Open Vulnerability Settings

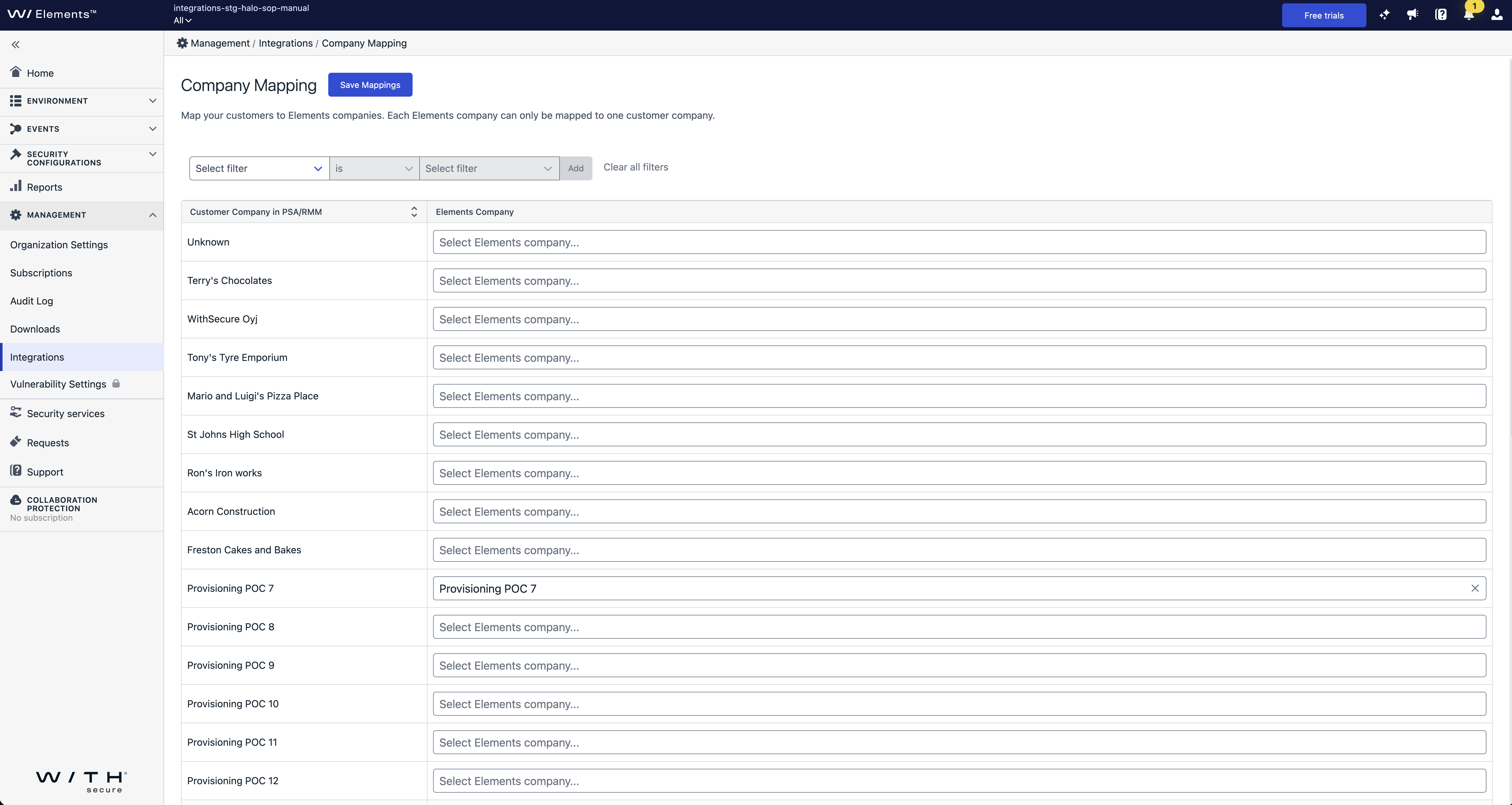[58, 384]
